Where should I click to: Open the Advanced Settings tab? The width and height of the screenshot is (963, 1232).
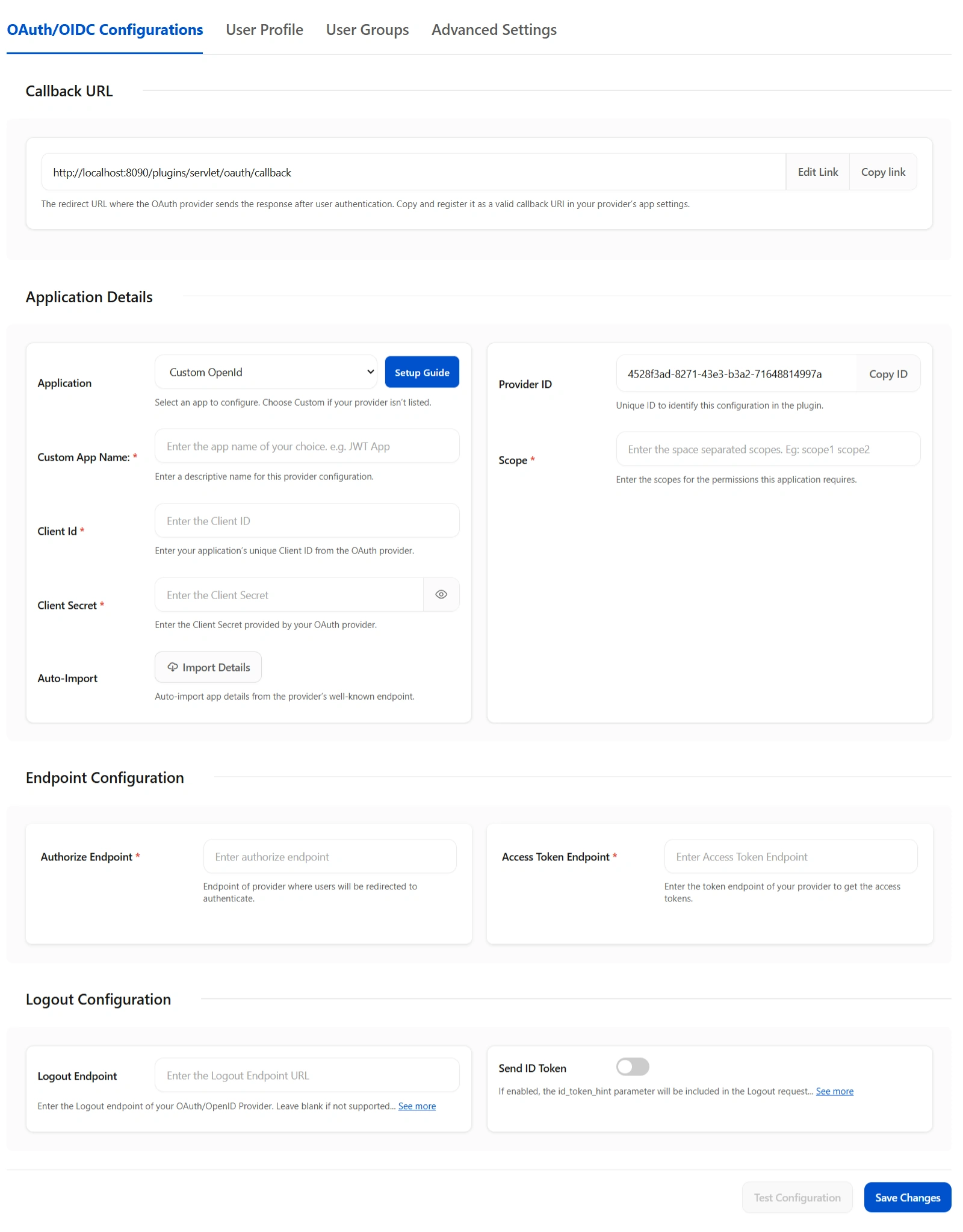pyautogui.click(x=494, y=30)
